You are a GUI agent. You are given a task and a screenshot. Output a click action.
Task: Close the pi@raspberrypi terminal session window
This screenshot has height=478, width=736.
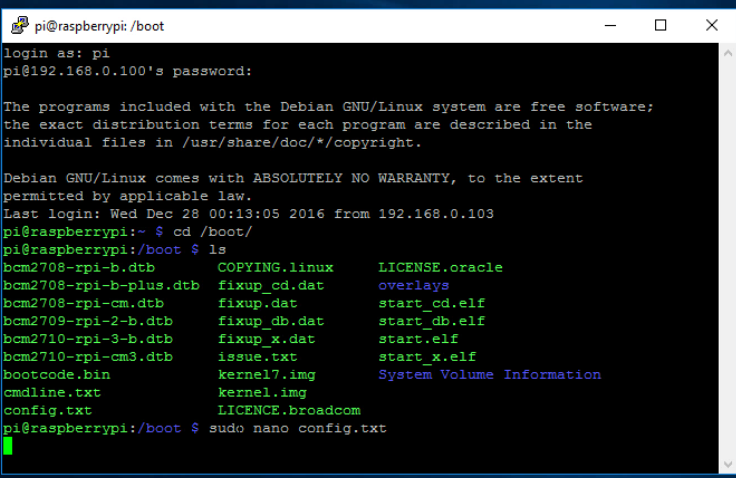pos(711,26)
